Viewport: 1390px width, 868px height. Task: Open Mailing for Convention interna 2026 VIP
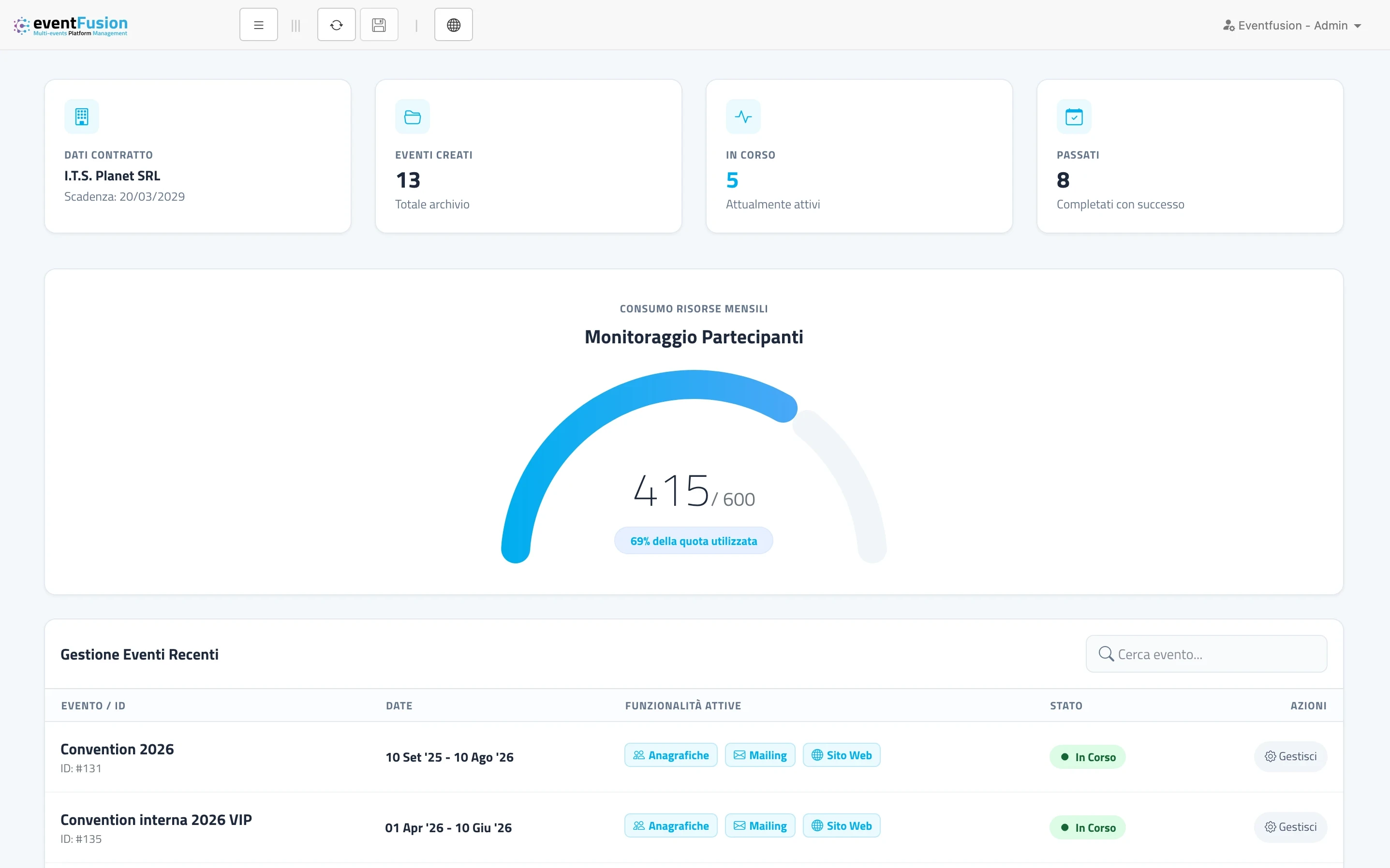pyautogui.click(x=760, y=826)
